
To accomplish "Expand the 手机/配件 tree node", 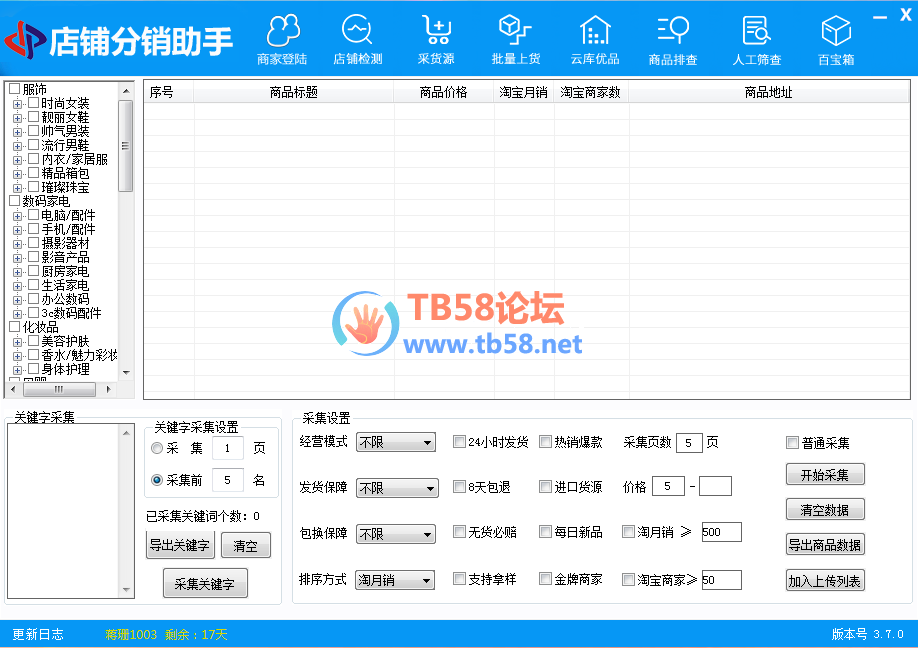I will 17,230.
